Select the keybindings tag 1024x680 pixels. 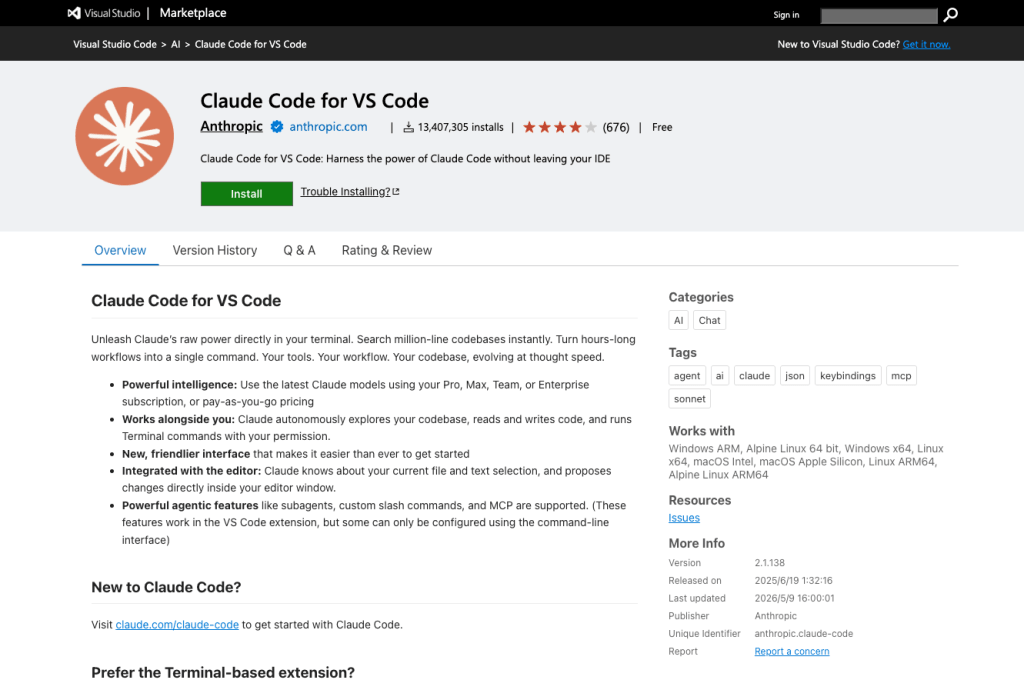pyautogui.click(x=848, y=376)
